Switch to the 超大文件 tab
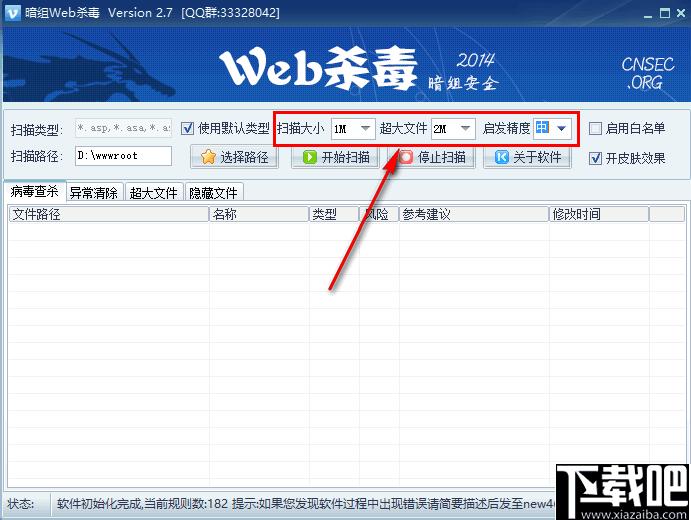 154,193
